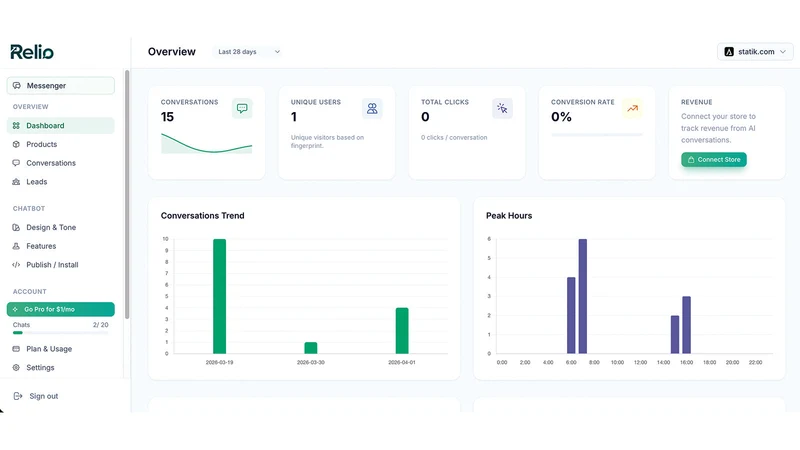The width and height of the screenshot is (800, 450).
Task: Click the sparkle icon on Go Pro button
Action: click(x=15, y=309)
